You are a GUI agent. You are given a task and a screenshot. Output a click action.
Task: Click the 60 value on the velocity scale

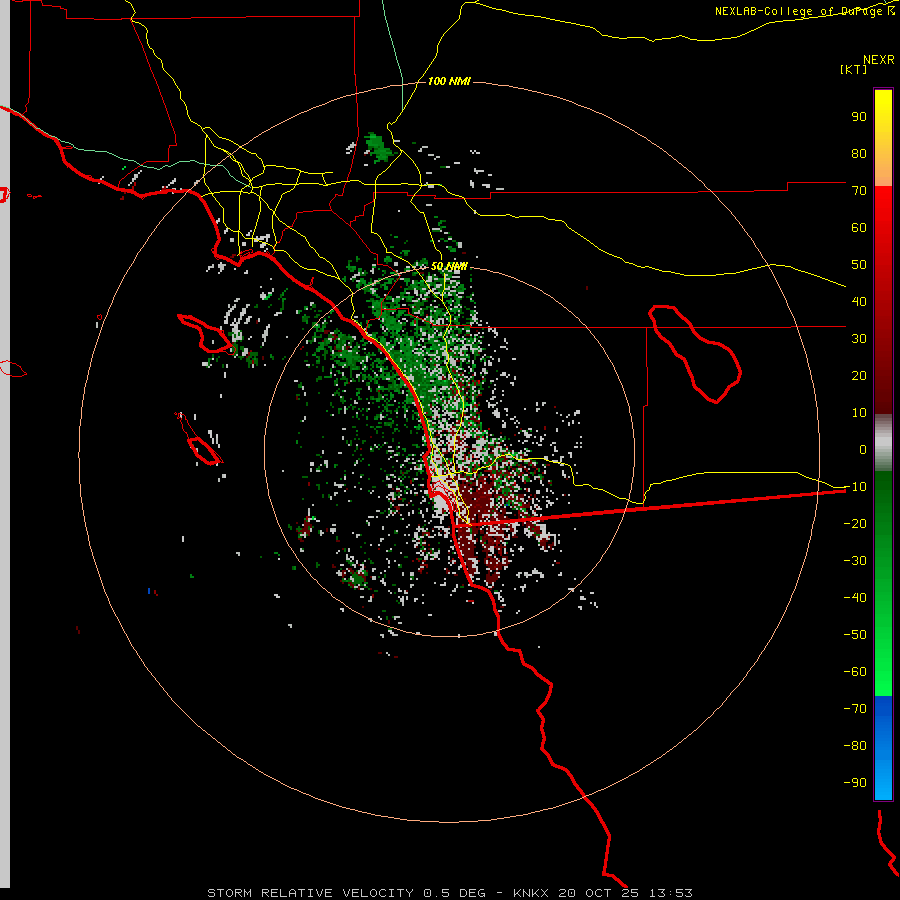tap(859, 227)
